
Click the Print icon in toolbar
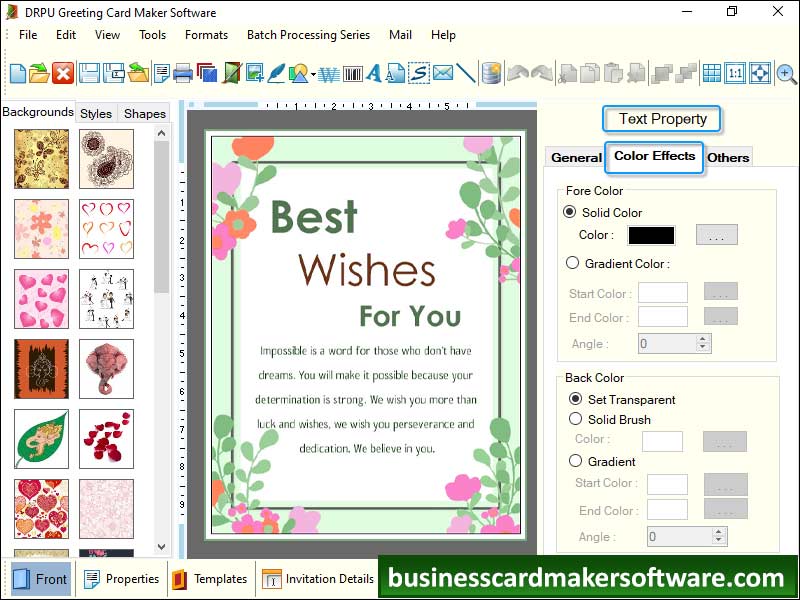click(183, 73)
